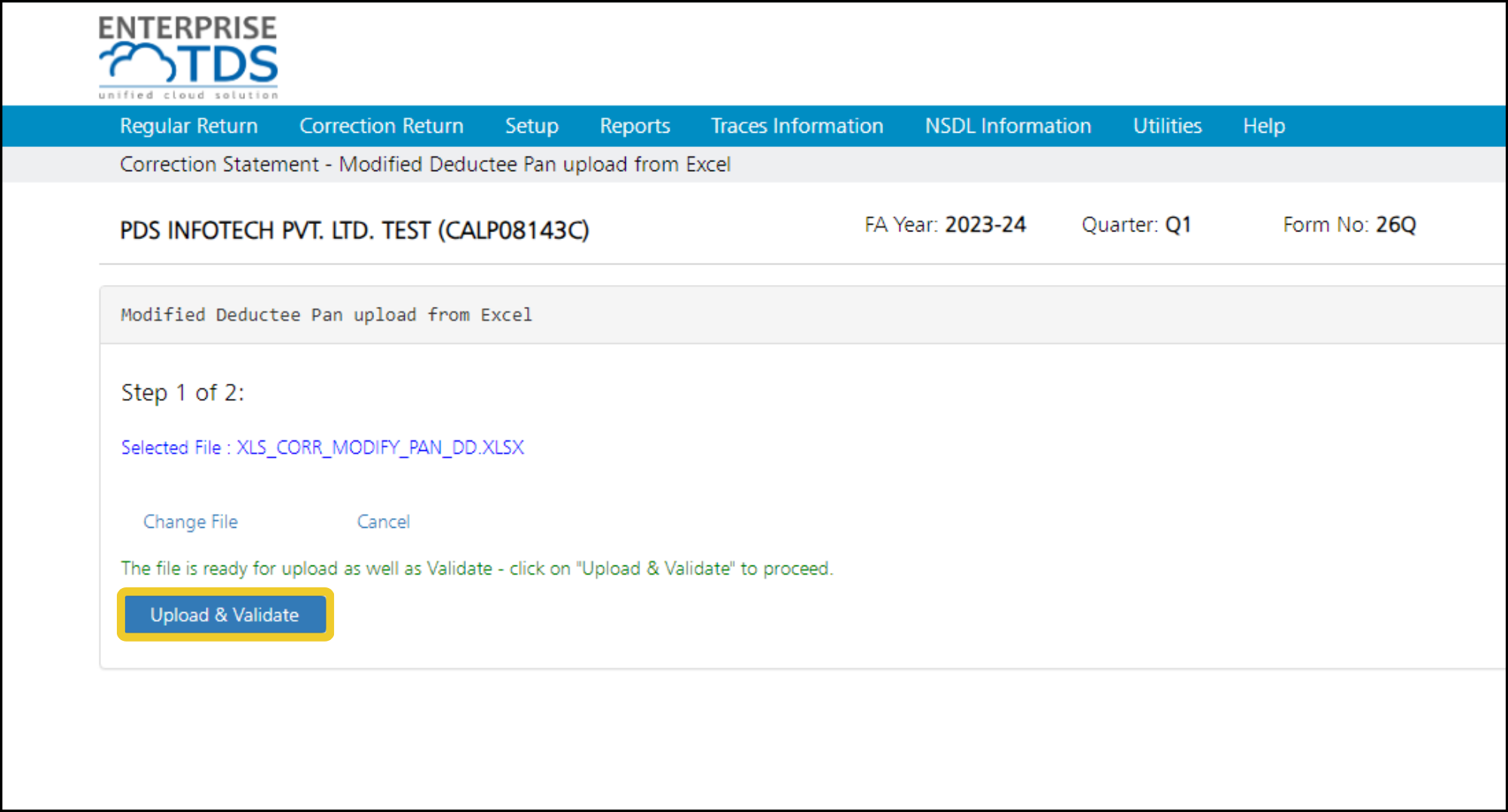This screenshot has height=812, width=1508.
Task: Open the Utilities menu
Action: click(1167, 126)
